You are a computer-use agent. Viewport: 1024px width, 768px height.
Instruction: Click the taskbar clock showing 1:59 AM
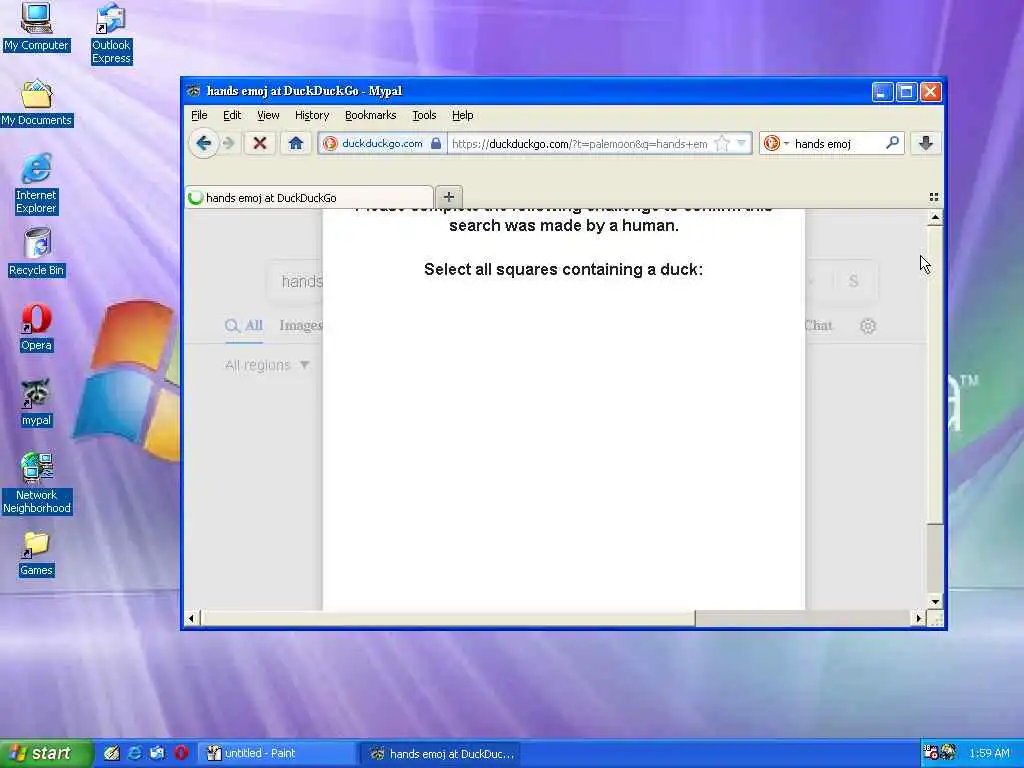(989, 754)
